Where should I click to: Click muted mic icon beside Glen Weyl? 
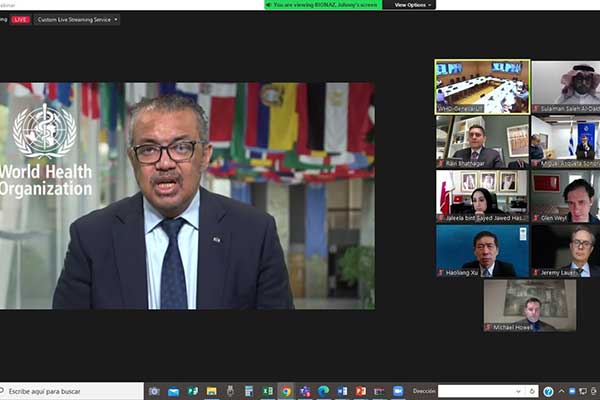click(x=536, y=218)
